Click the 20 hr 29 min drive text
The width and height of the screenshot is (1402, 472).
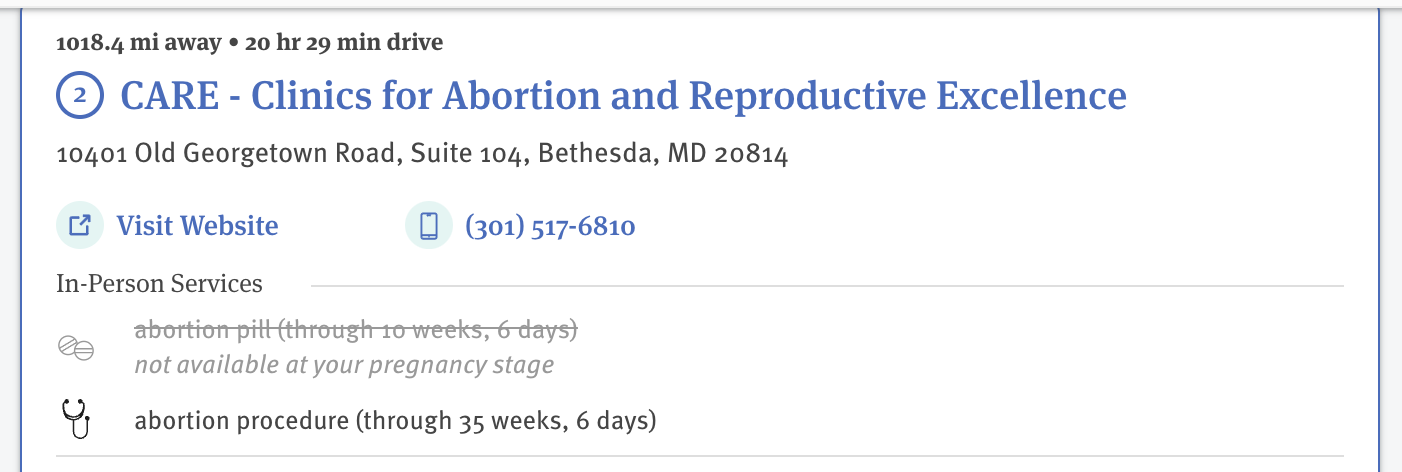tap(330, 42)
